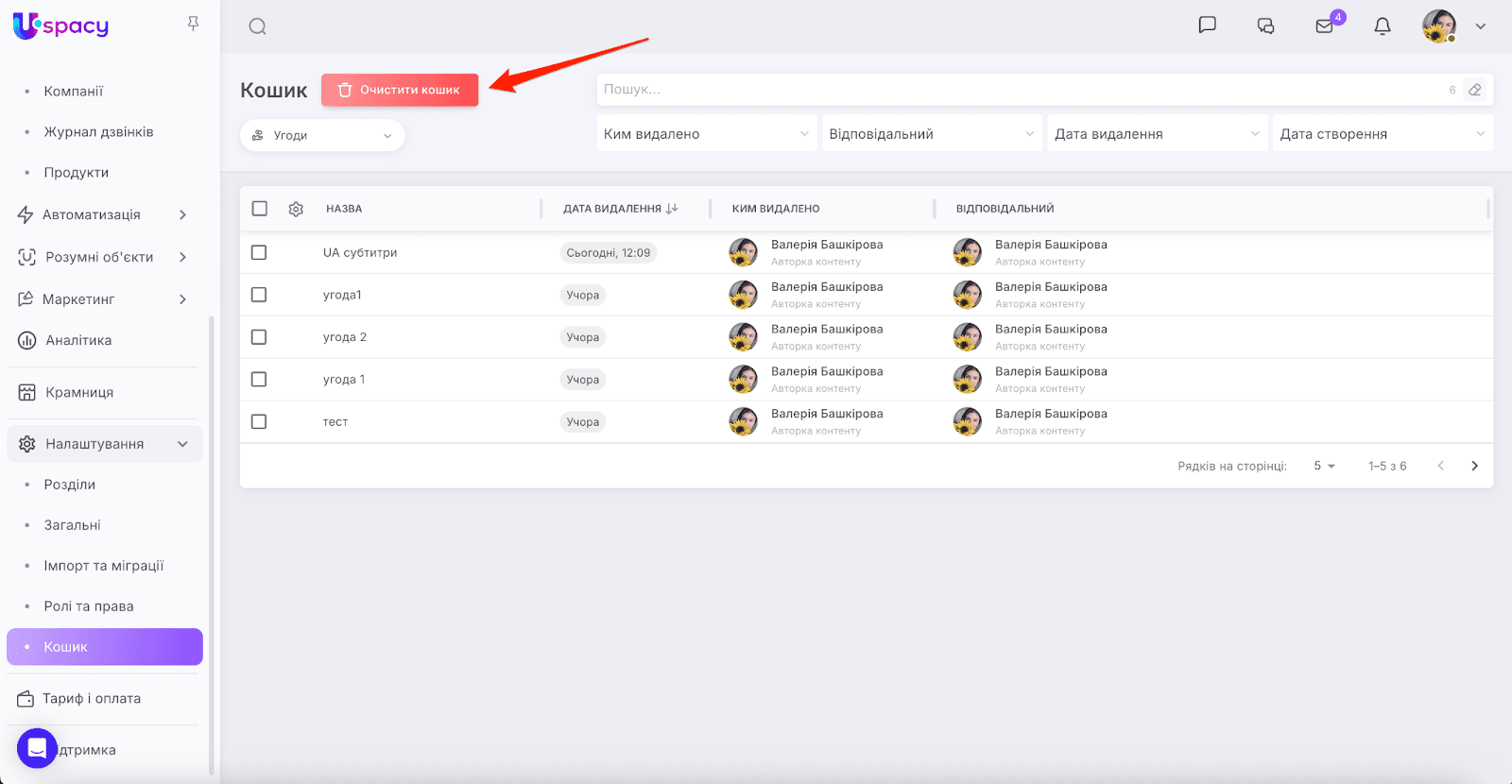This screenshot has height=784, width=1512.
Task: Clear search filters with the eraser icon
Action: click(x=1475, y=90)
